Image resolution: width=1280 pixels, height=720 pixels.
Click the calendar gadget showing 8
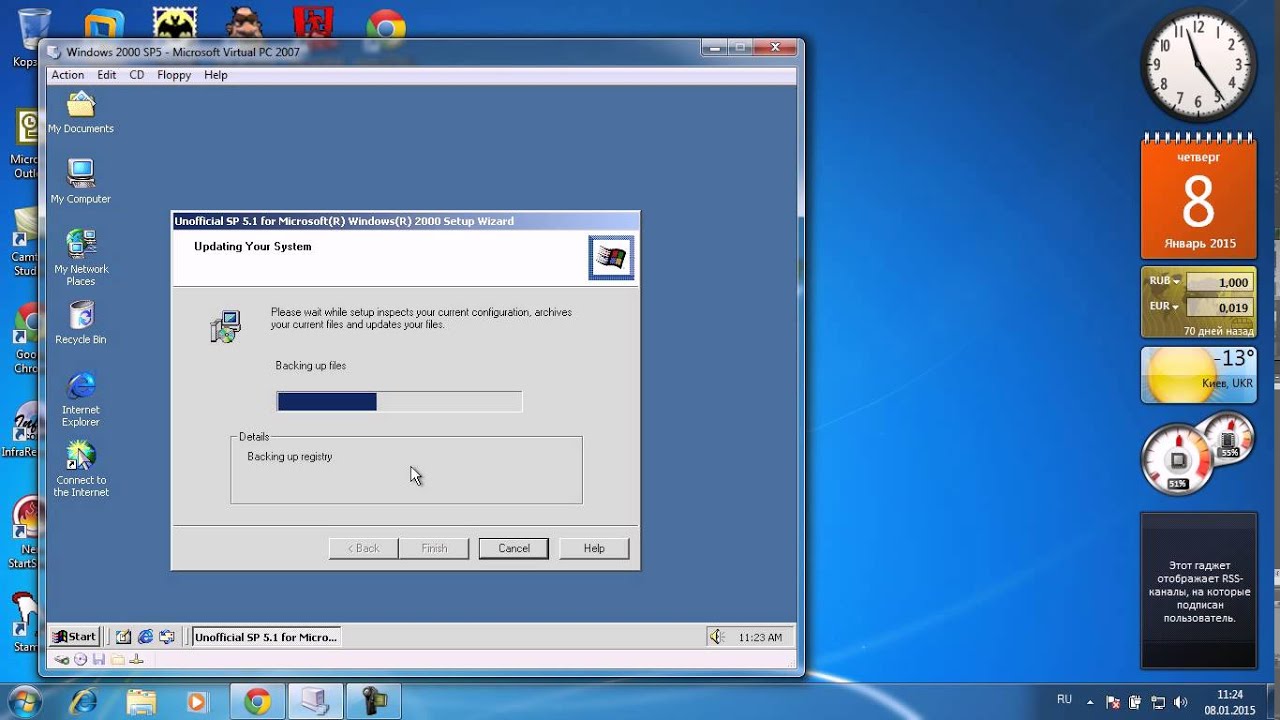(1198, 196)
